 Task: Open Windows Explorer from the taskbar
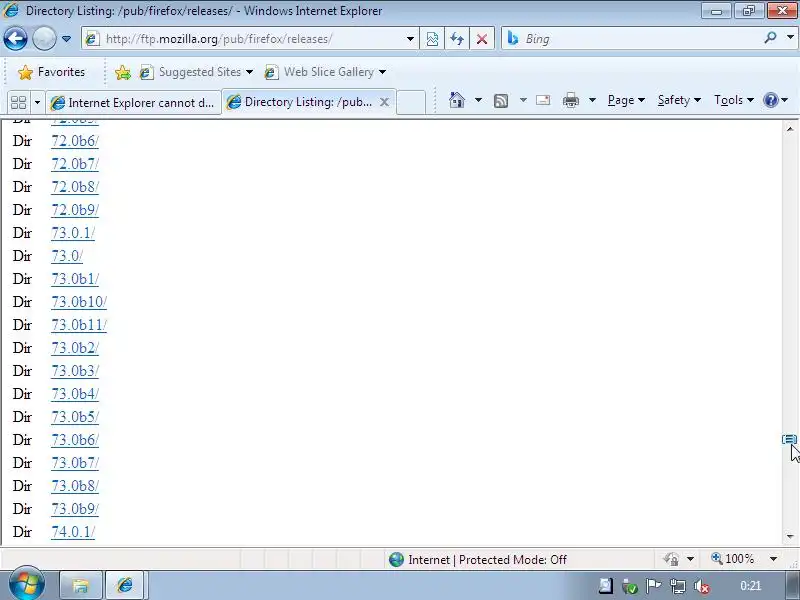[x=81, y=585]
